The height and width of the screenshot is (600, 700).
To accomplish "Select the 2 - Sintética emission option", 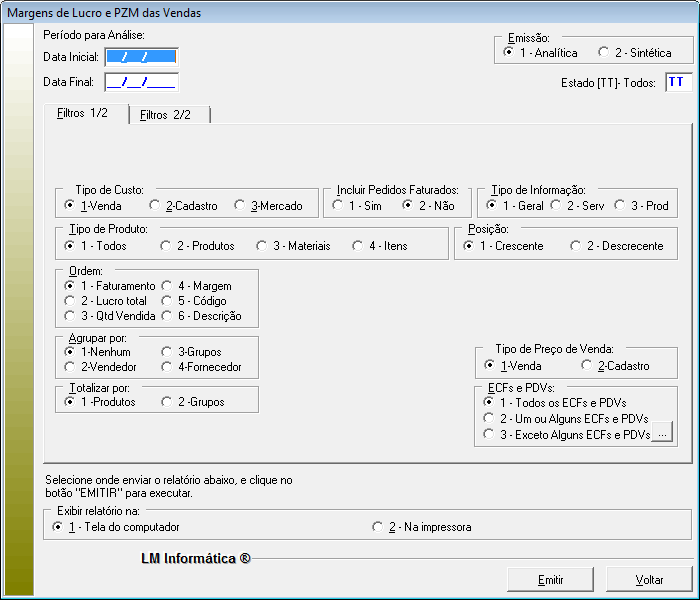I will (603, 53).
